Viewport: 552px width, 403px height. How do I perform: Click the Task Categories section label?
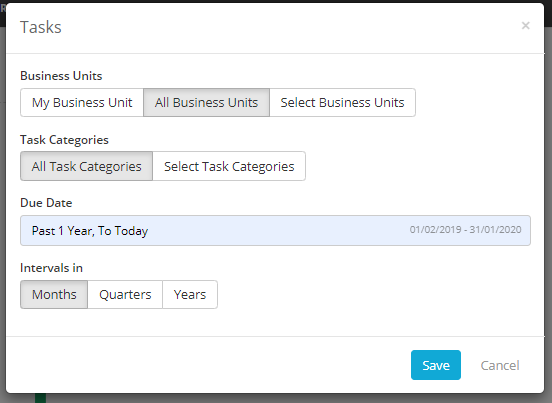tap(64, 140)
